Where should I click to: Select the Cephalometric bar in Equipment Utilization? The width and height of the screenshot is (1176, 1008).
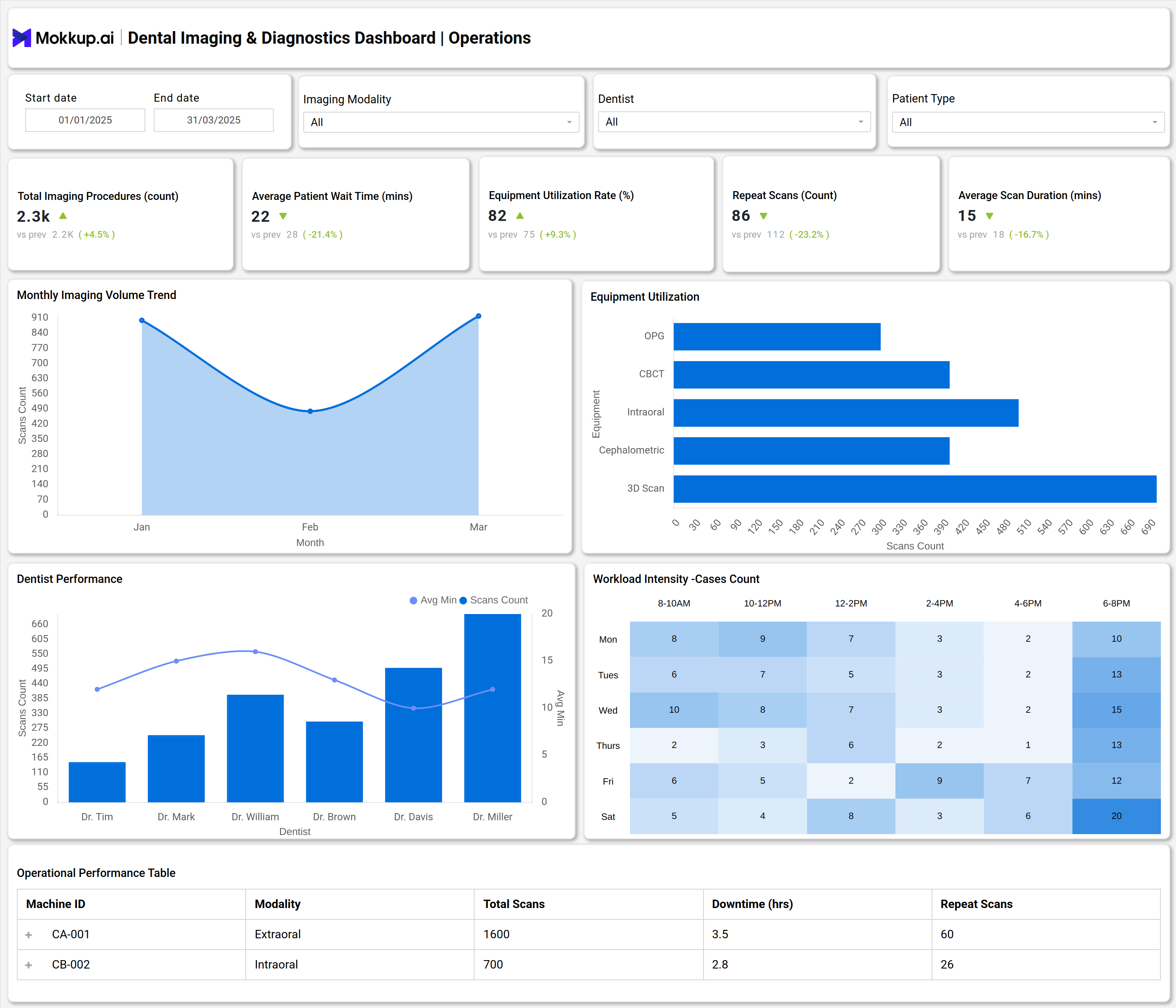(811, 451)
